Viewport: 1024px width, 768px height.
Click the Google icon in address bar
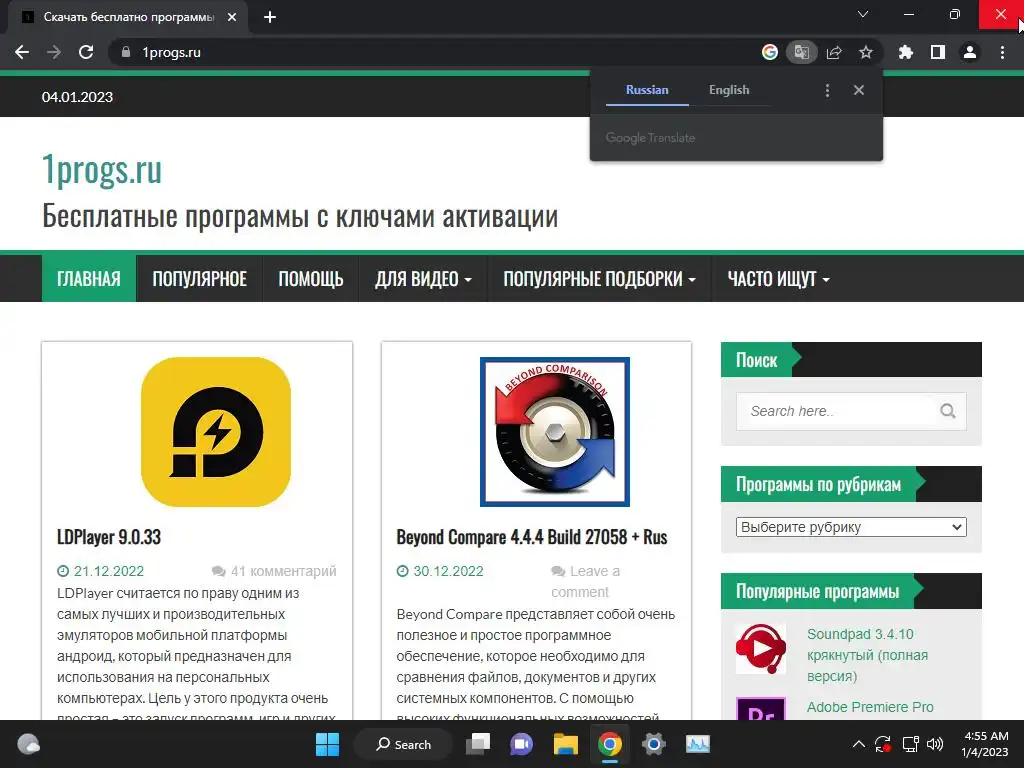click(x=770, y=52)
